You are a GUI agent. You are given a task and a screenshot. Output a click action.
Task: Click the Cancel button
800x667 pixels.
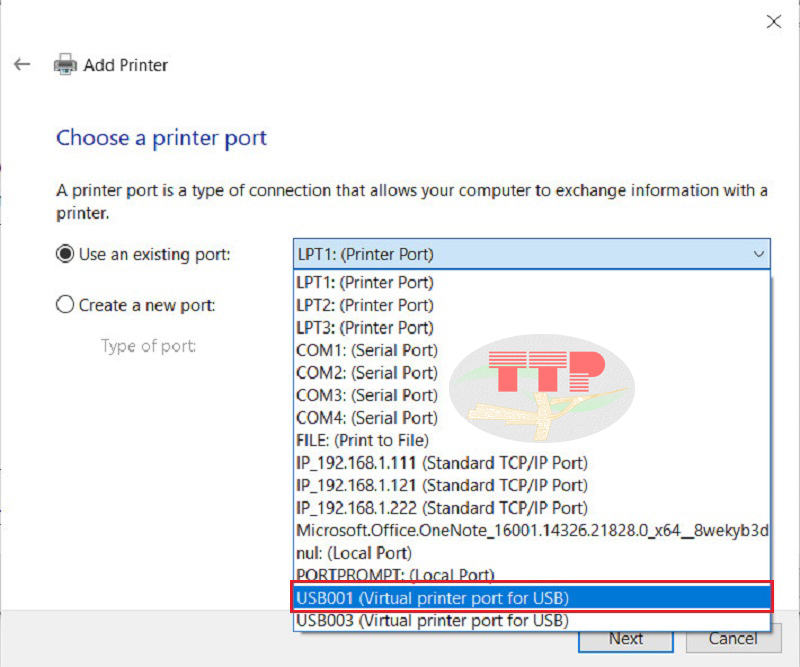click(733, 638)
